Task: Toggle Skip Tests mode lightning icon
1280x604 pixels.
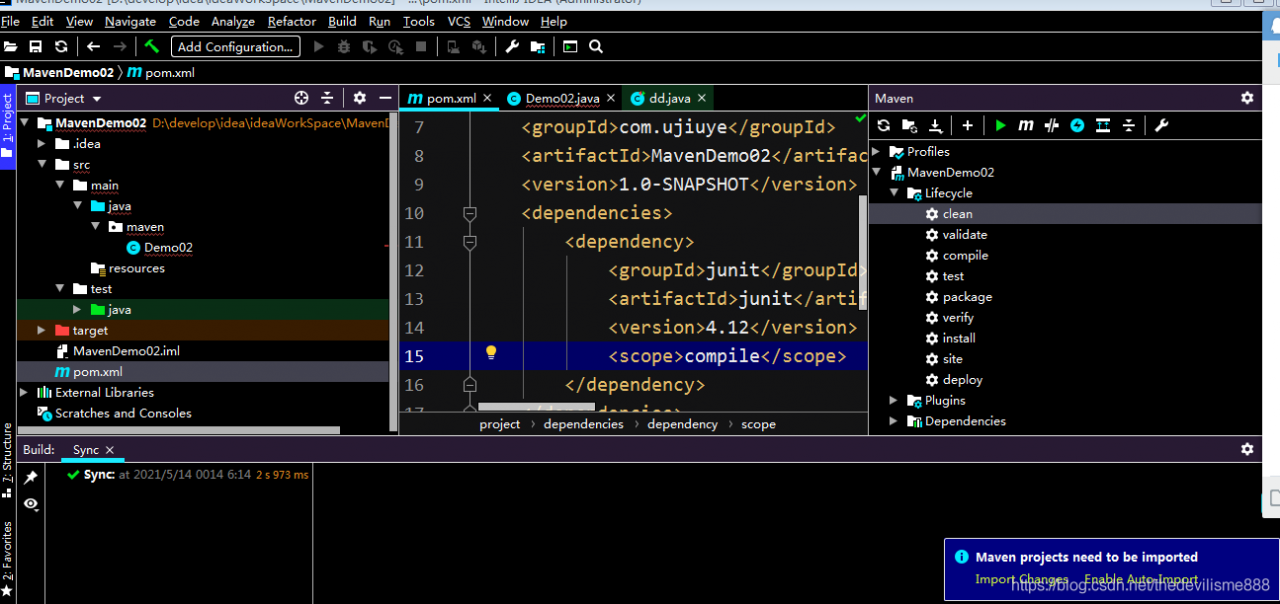Action: pyautogui.click(x=1077, y=125)
